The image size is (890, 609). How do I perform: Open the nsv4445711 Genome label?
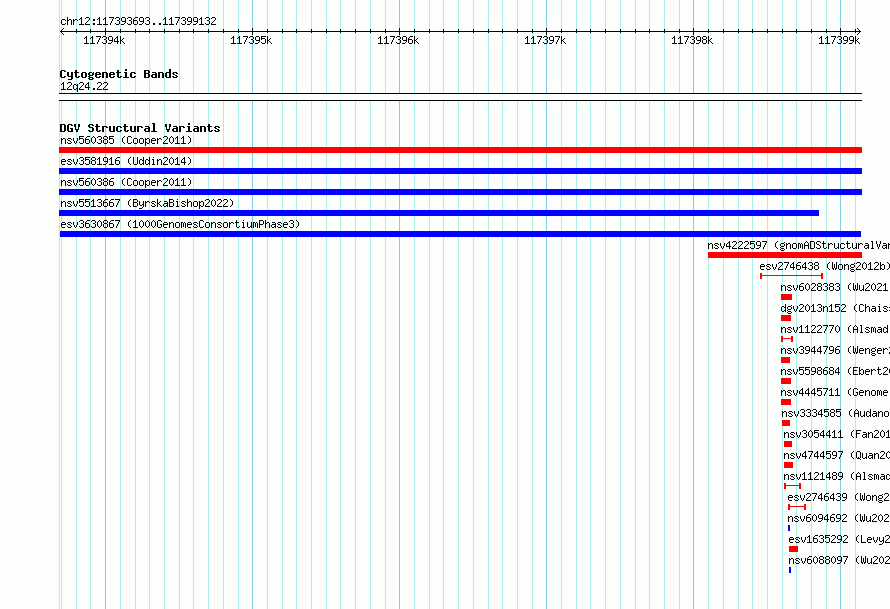click(x=834, y=392)
